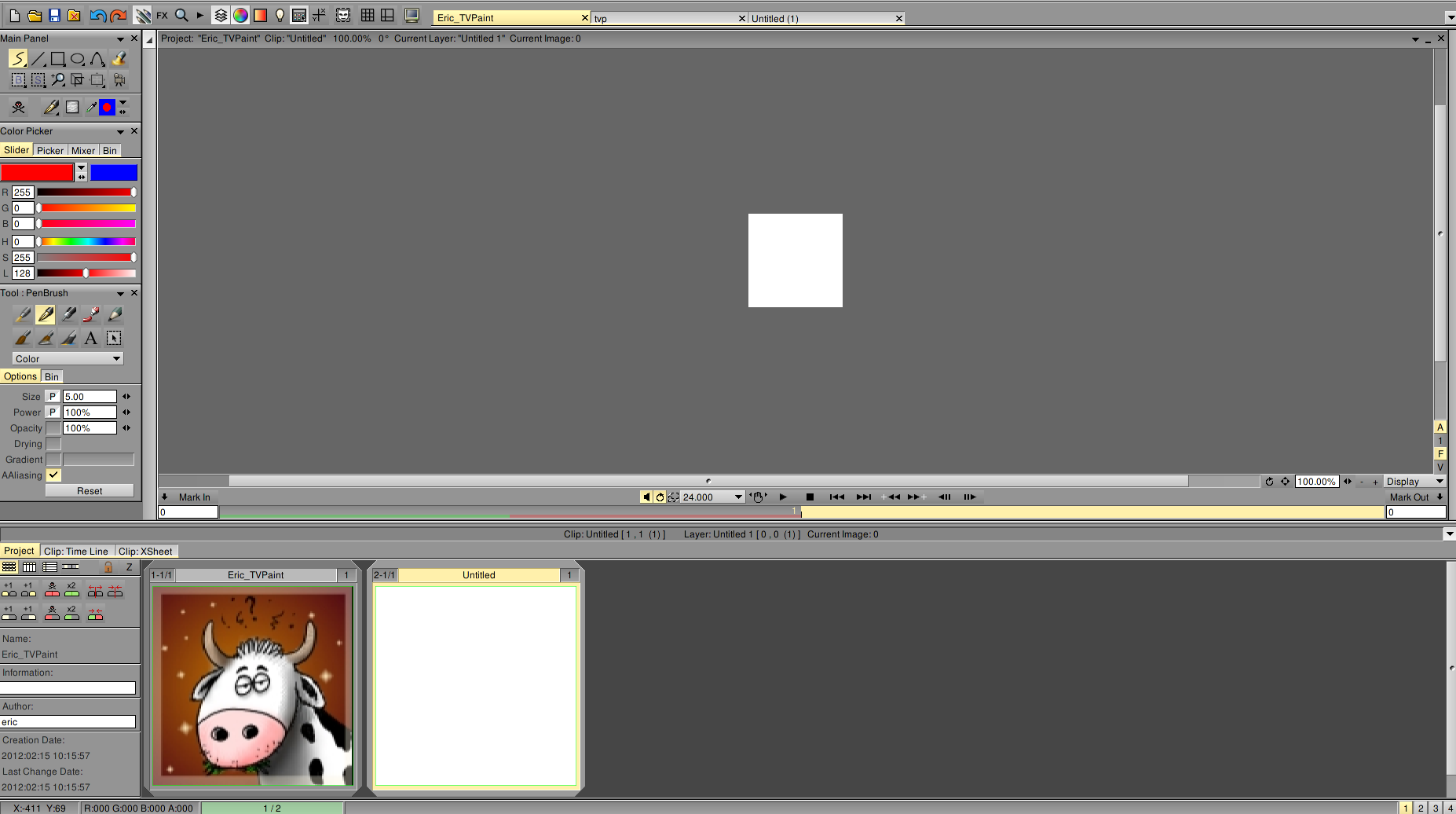
Task: Click the blue B color swatch
Action: click(114, 173)
